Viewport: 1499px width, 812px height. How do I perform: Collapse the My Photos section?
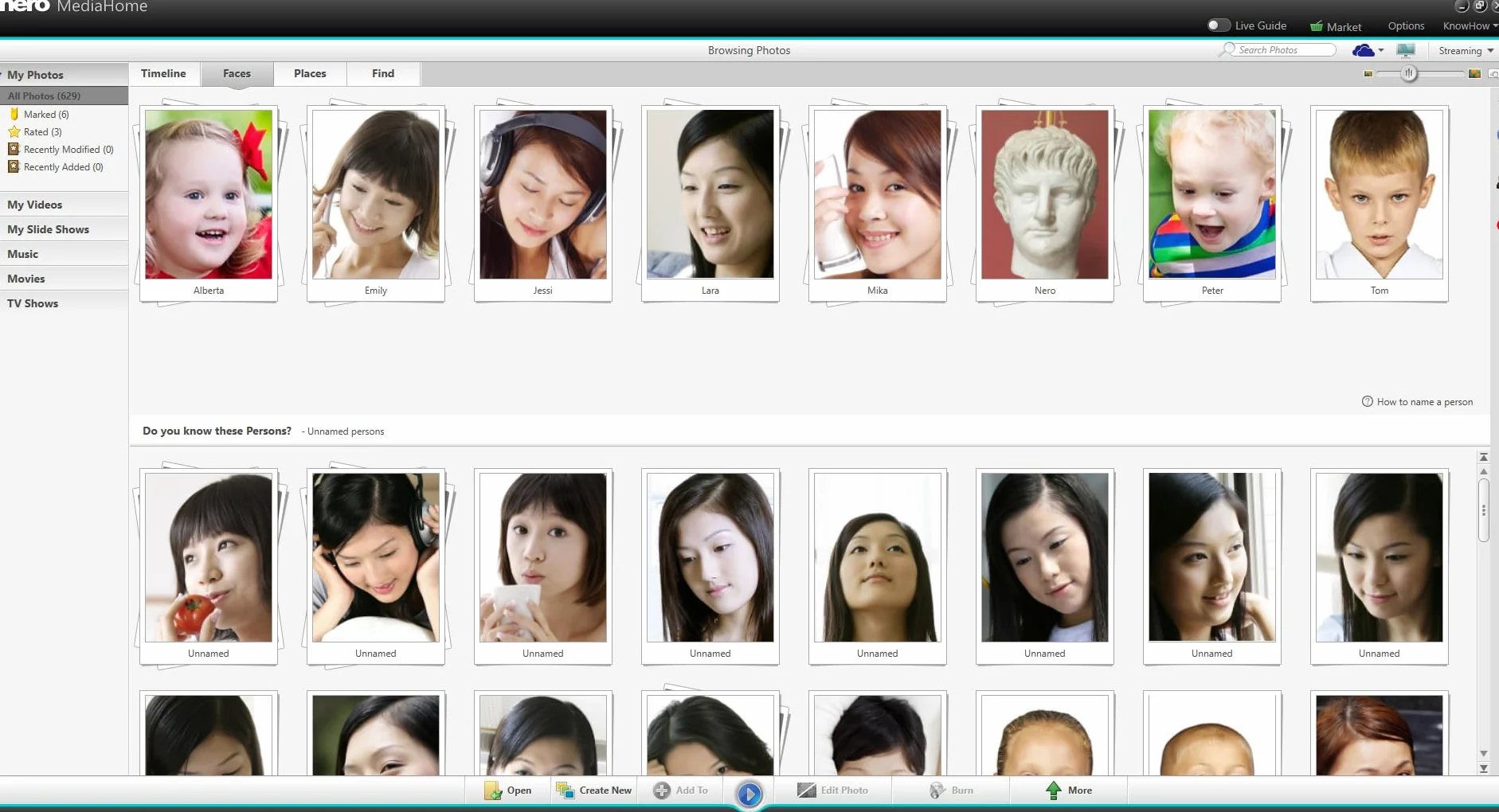(x=64, y=75)
